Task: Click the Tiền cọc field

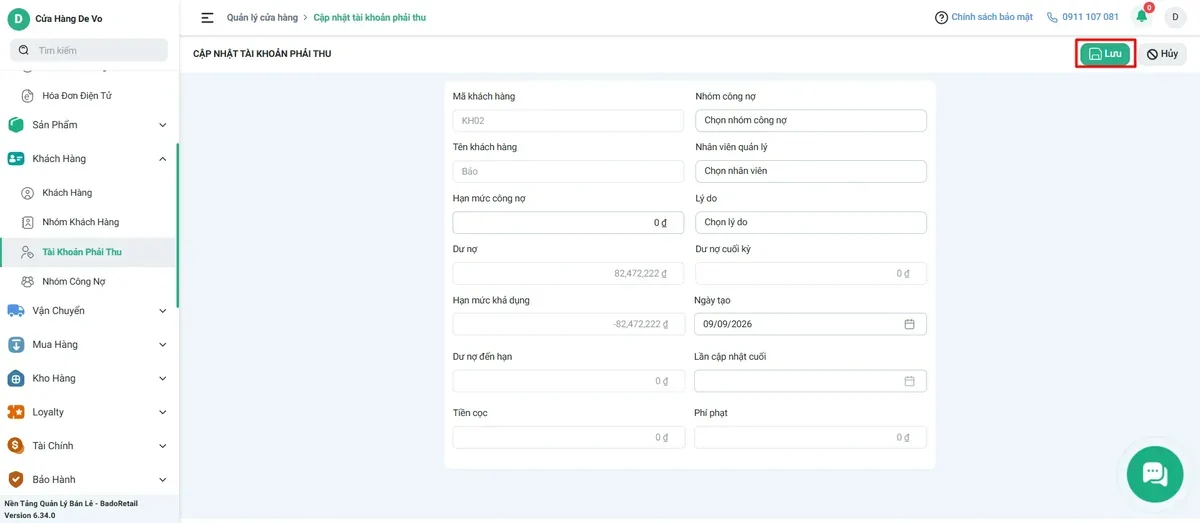Action: point(568,437)
